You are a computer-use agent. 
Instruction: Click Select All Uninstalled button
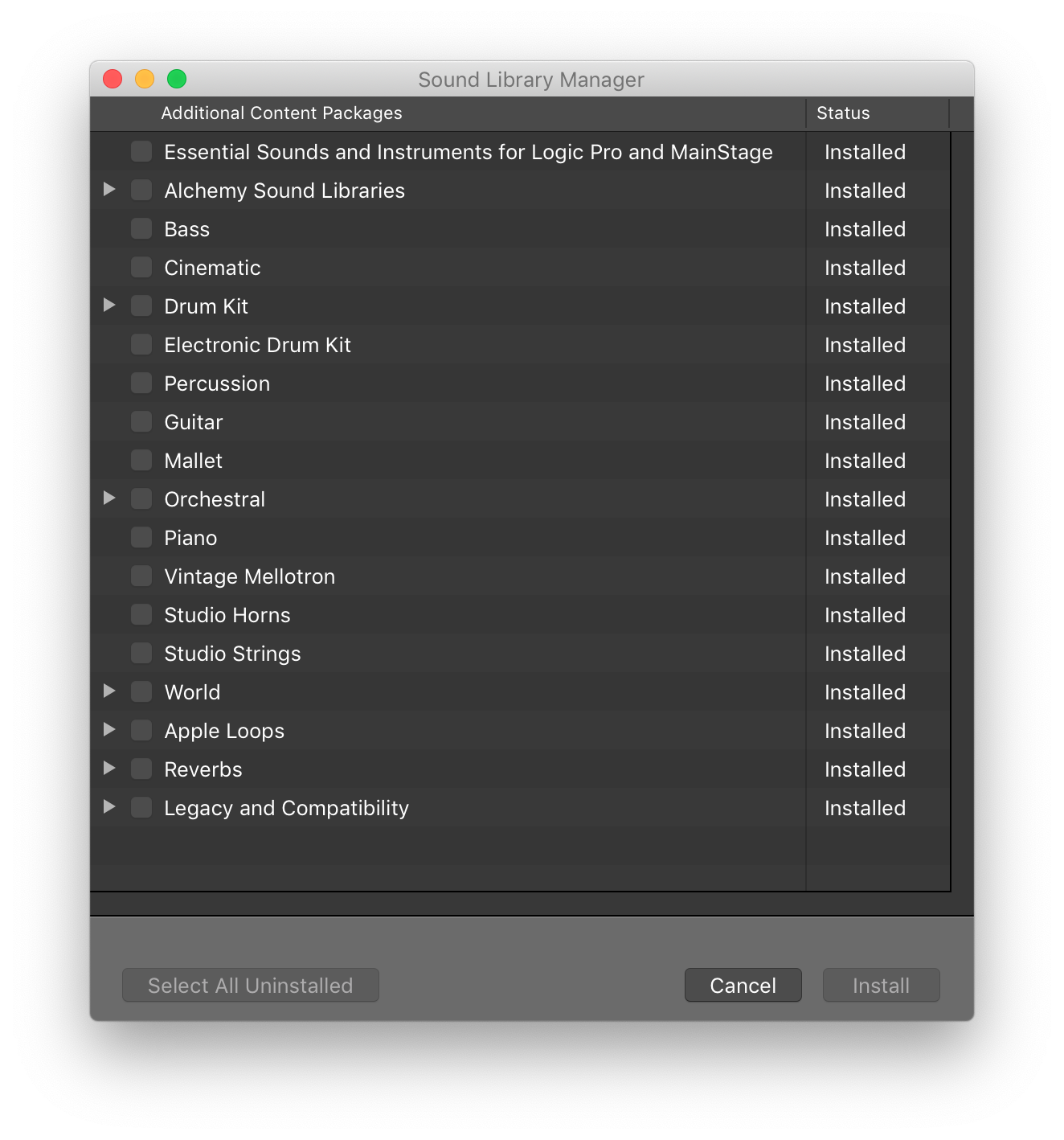click(x=250, y=986)
